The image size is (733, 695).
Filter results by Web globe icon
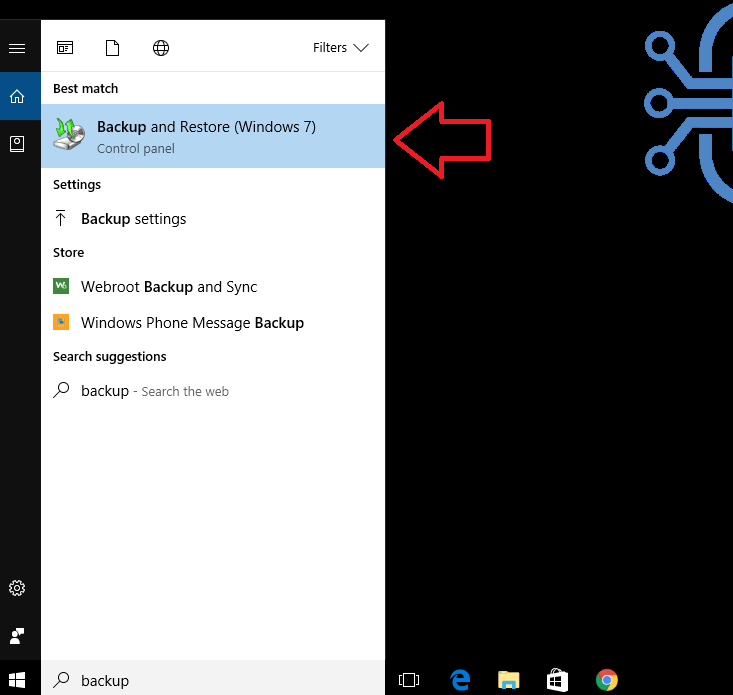click(161, 48)
